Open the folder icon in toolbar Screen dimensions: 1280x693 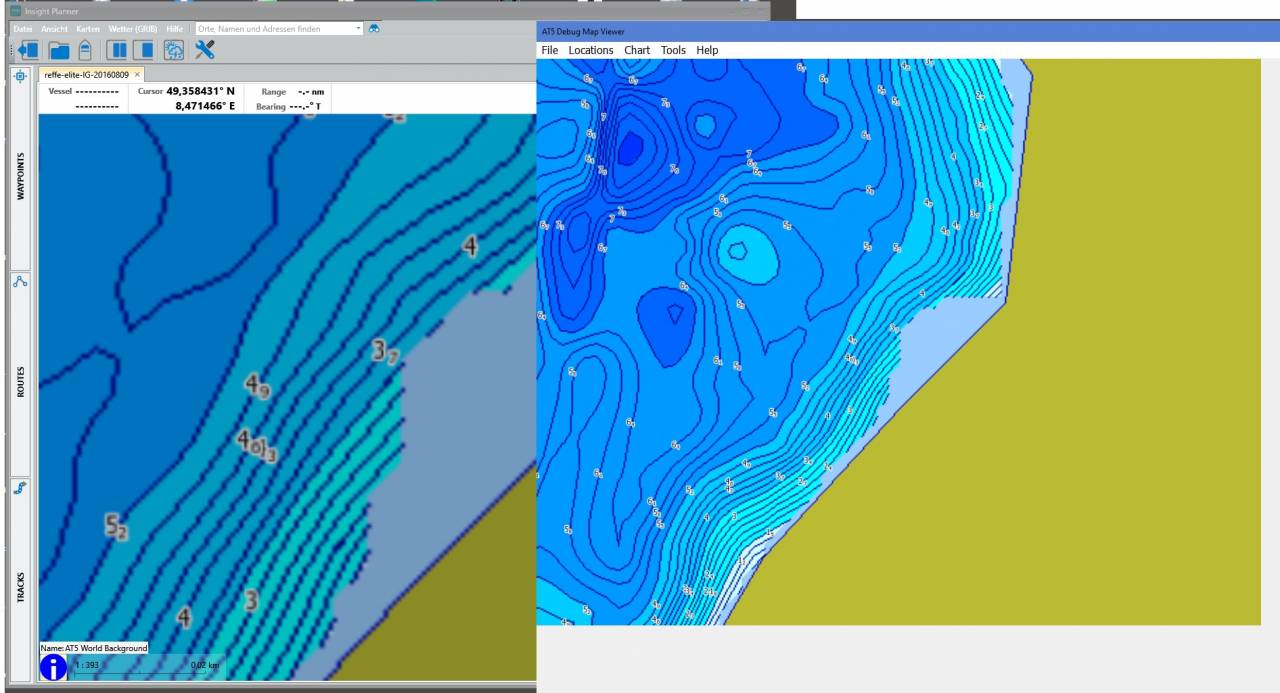[x=59, y=49]
